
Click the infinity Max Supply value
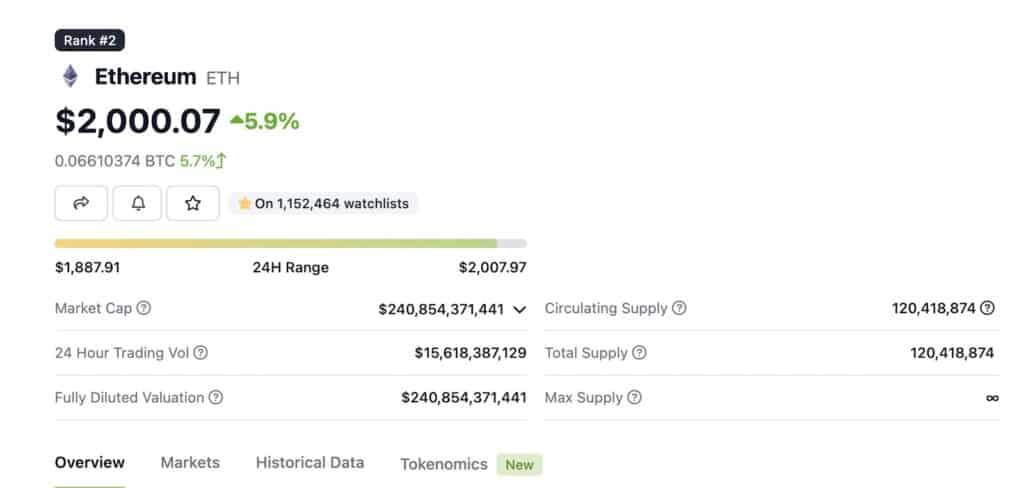coord(992,397)
